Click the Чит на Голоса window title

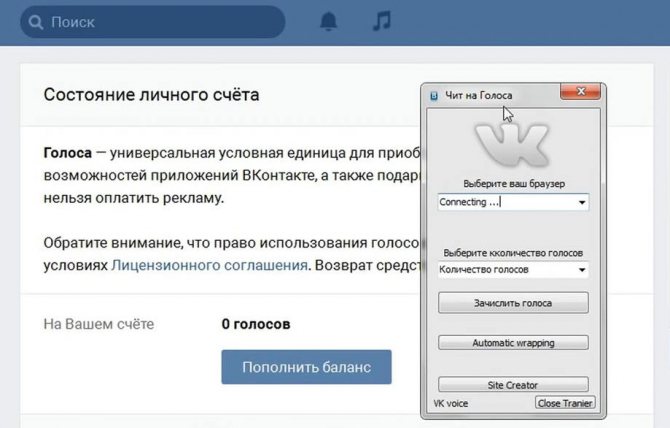[x=479, y=96]
